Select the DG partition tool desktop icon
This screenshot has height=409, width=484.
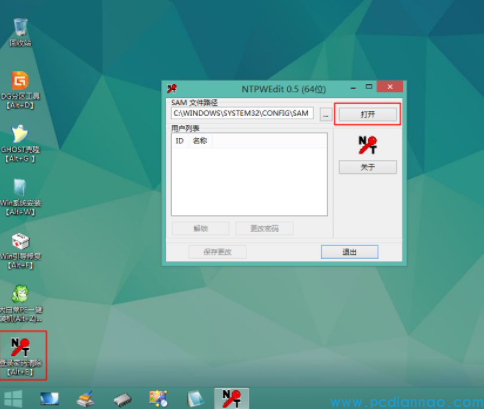point(20,89)
